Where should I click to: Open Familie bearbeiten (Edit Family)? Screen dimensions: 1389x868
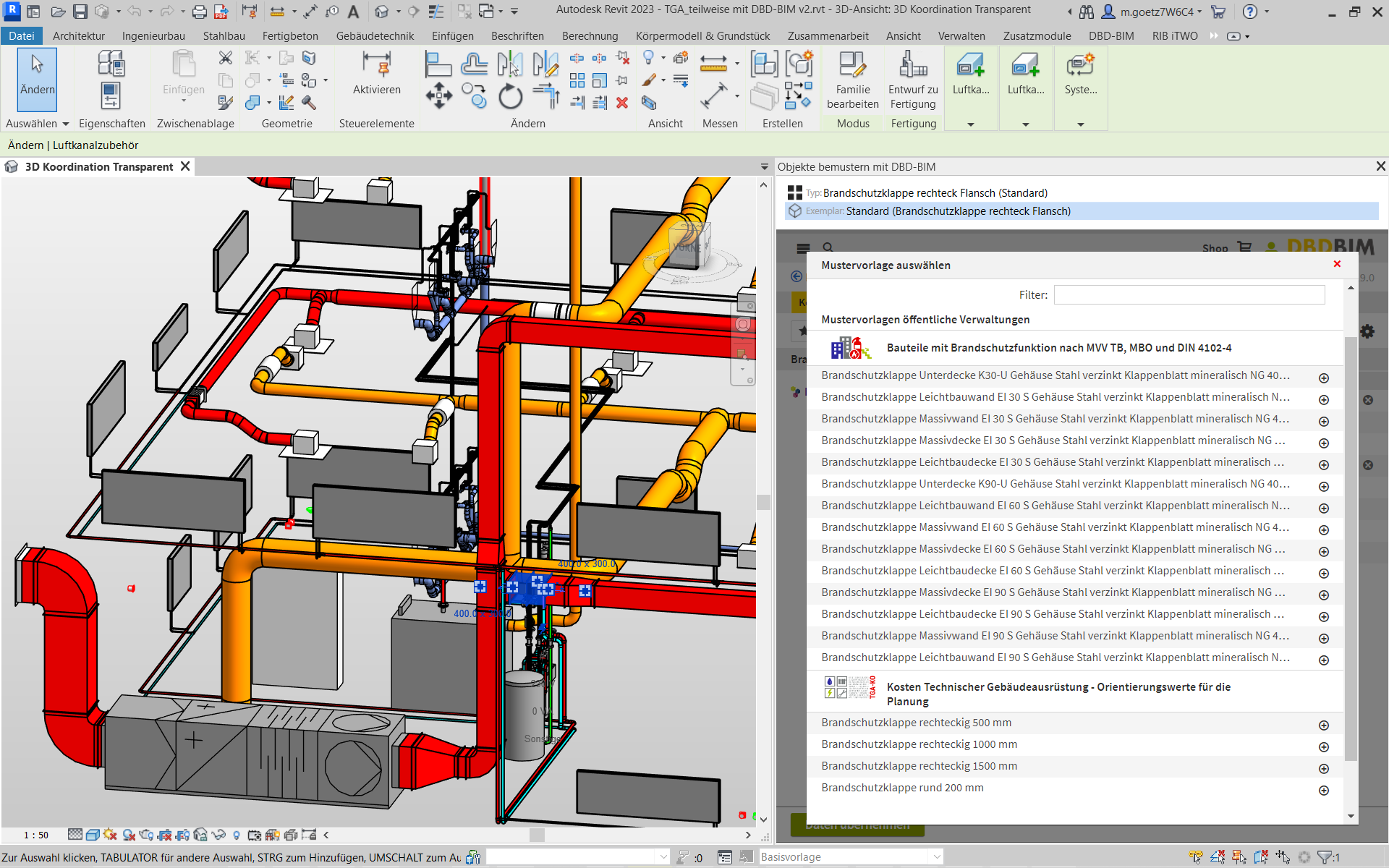[853, 80]
